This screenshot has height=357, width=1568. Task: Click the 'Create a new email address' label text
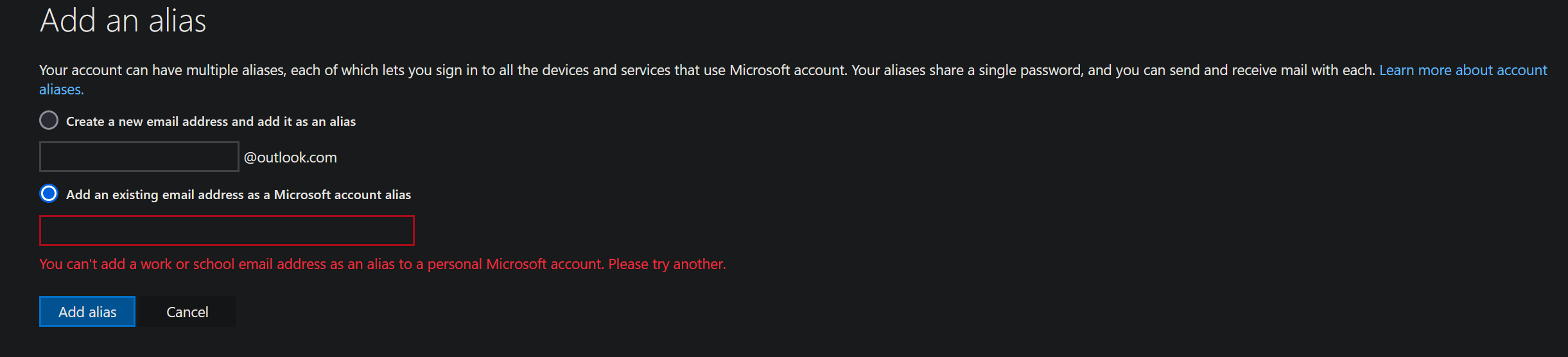click(x=211, y=121)
